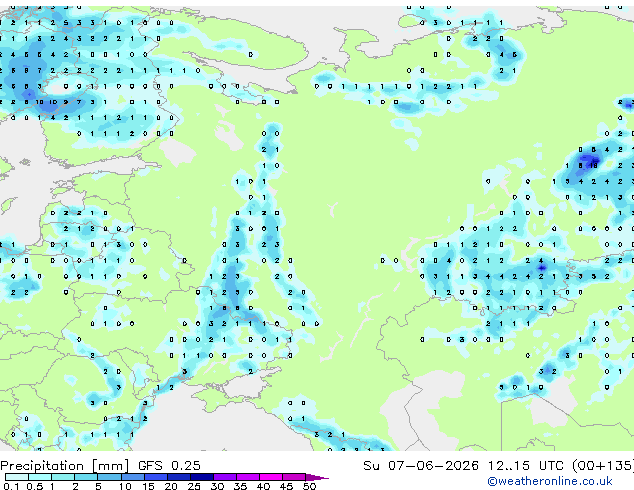Click the purple swatch between 30 and 35
Image resolution: width=634 pixels, height=490 pixels.
click(x=225, y=477)
